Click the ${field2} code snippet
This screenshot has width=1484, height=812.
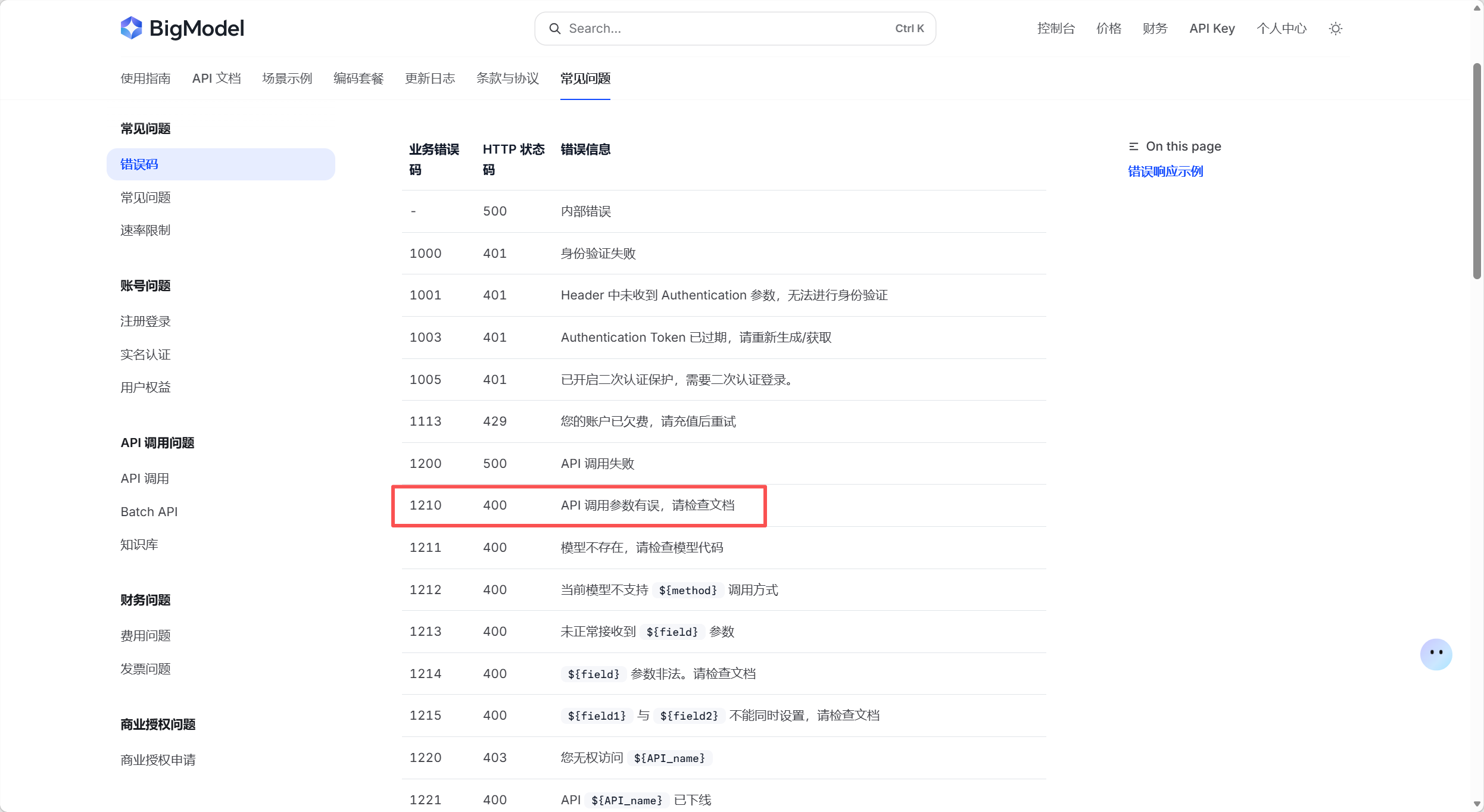click(689, 716)
